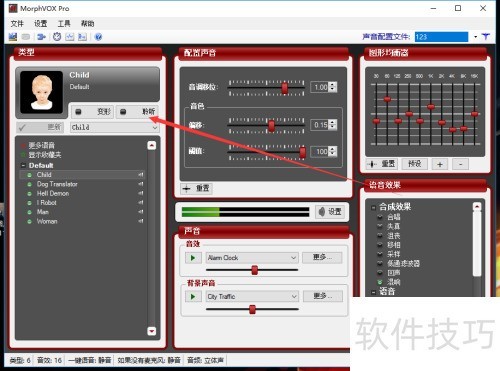
Task: Click 更多 next to Alarm Clock
Action: [322, 257]
